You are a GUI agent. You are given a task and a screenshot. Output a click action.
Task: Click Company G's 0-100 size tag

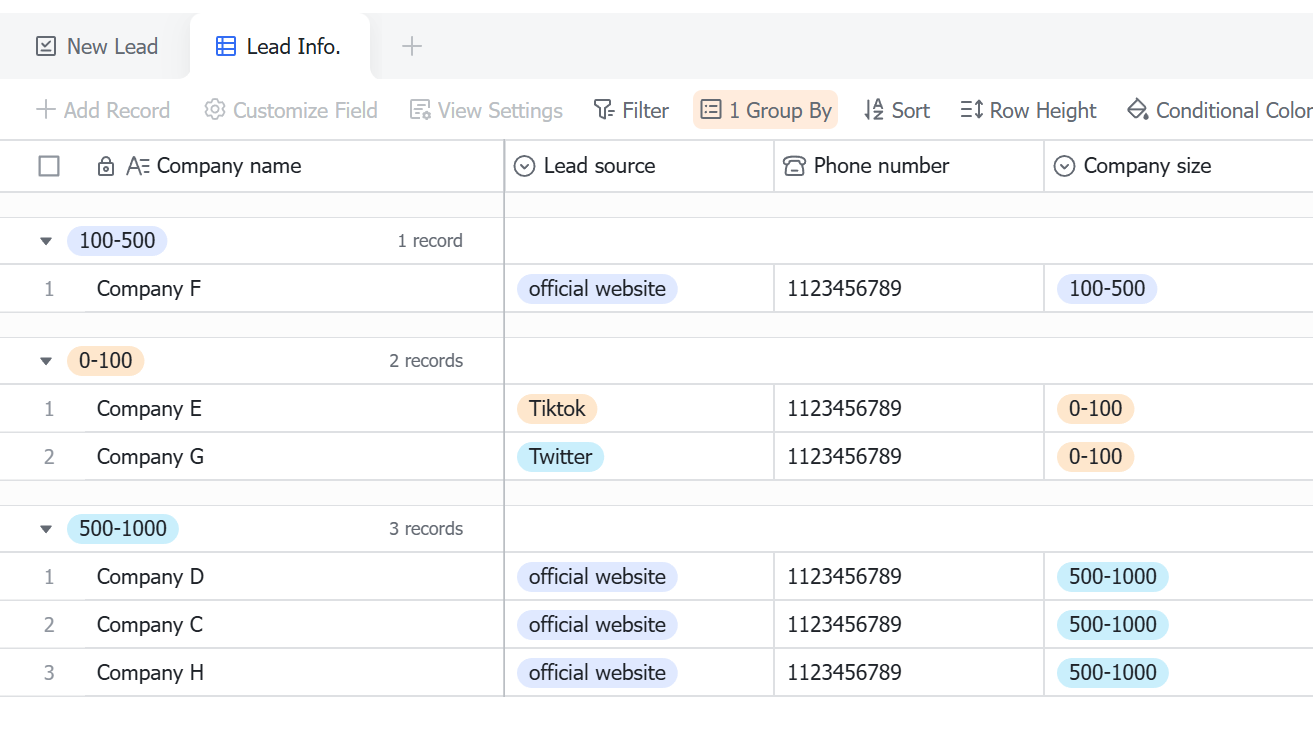click(x=1096, y=457)
